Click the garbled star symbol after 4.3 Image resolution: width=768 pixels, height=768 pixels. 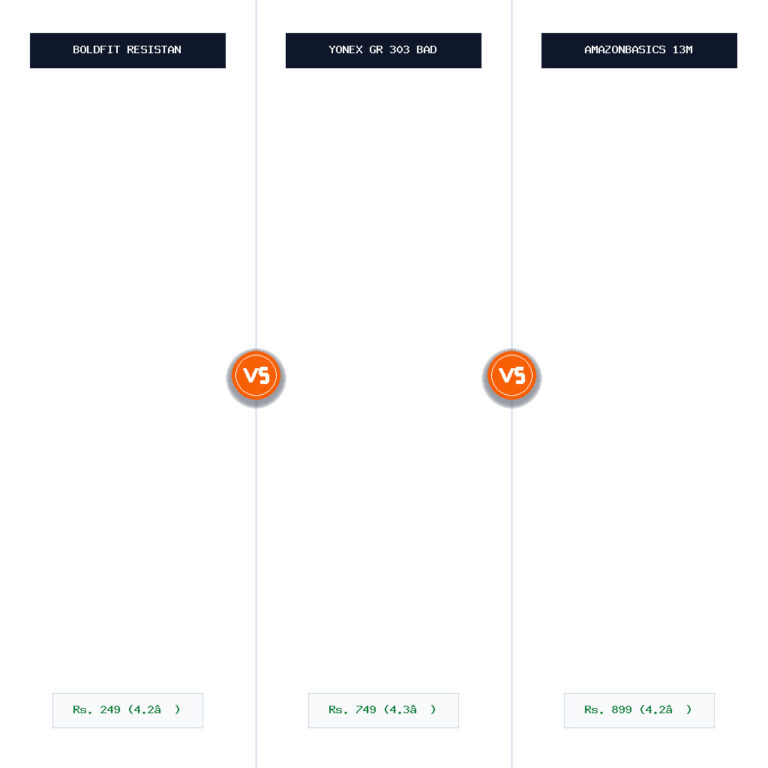click(413, 709)
